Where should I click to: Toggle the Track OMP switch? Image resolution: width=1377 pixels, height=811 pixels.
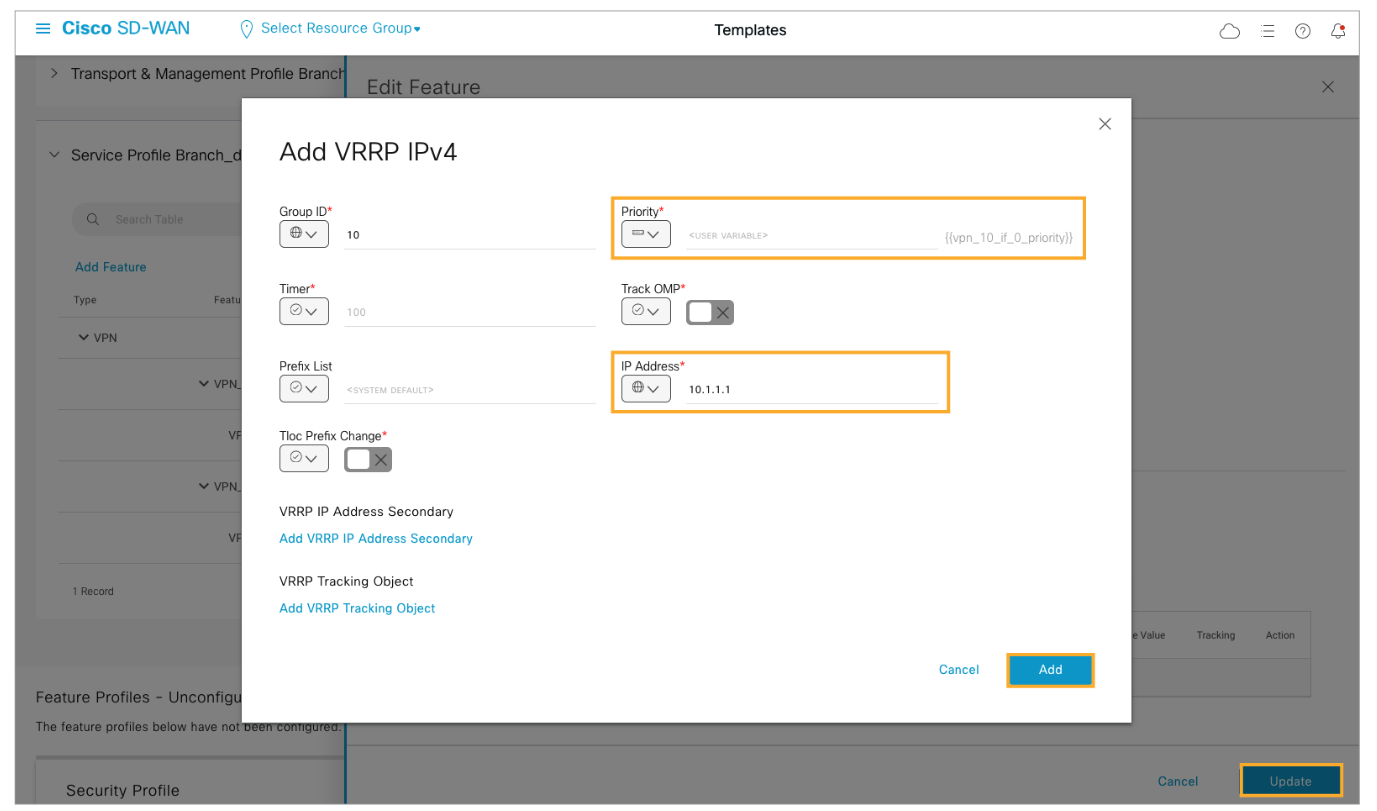coord(709,313)
